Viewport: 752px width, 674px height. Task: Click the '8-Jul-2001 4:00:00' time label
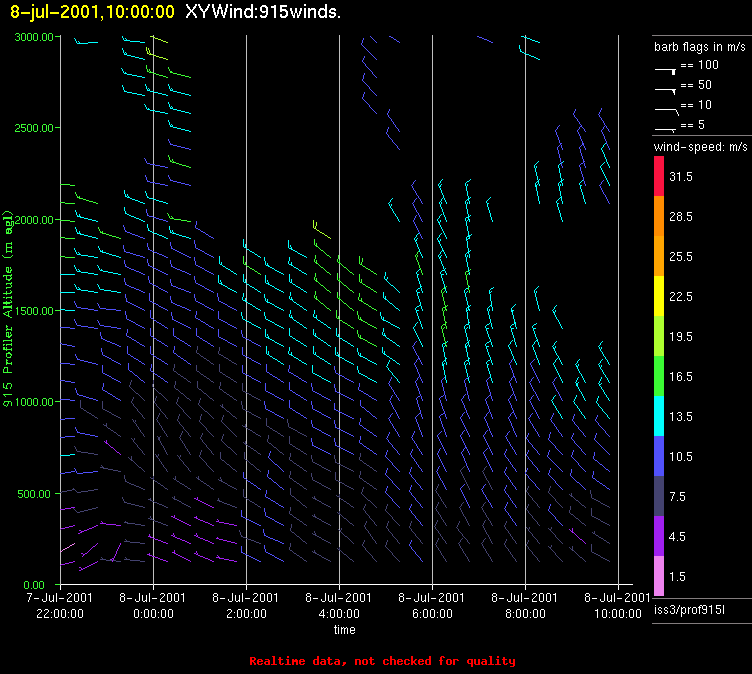[339, 605]
